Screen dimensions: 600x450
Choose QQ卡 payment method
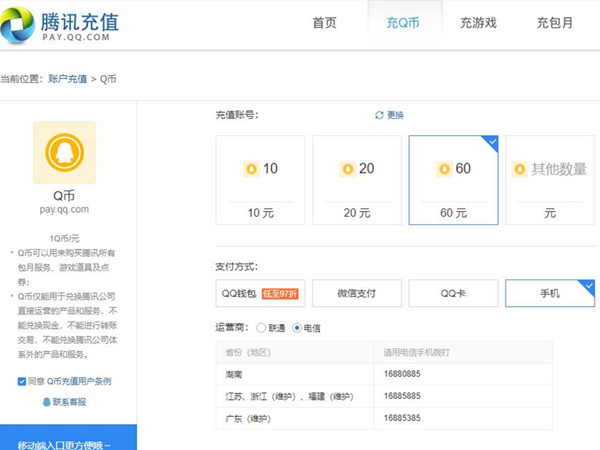(453, 293)
